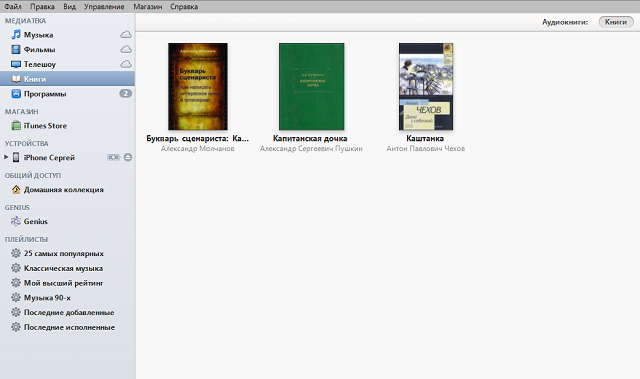Open the Программы app icon
Viewport: 640px width, 379px height.
point(16,94)
